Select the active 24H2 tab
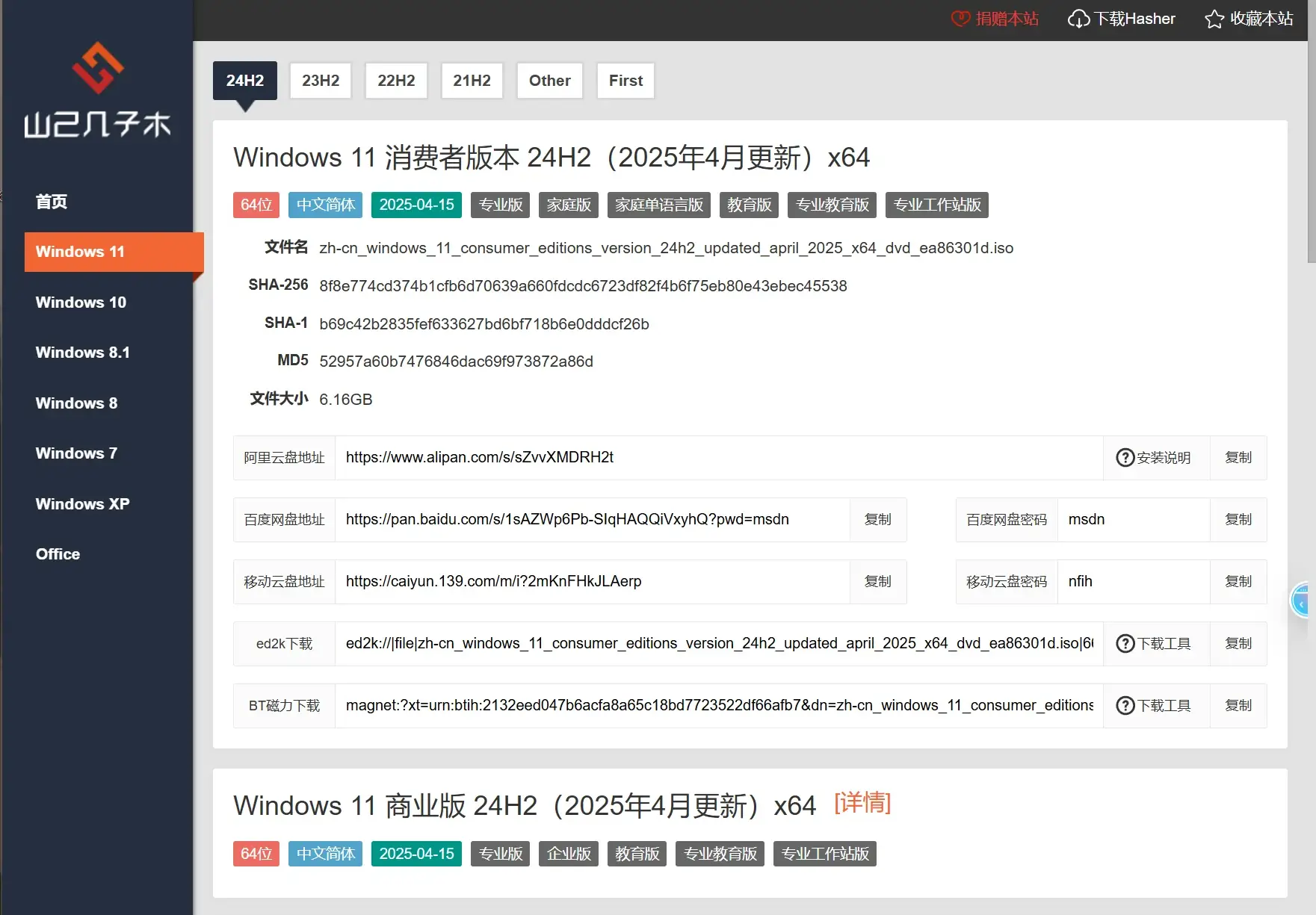Image resolution: width=1316 pixels, height=915 pixels. (245, 81)
